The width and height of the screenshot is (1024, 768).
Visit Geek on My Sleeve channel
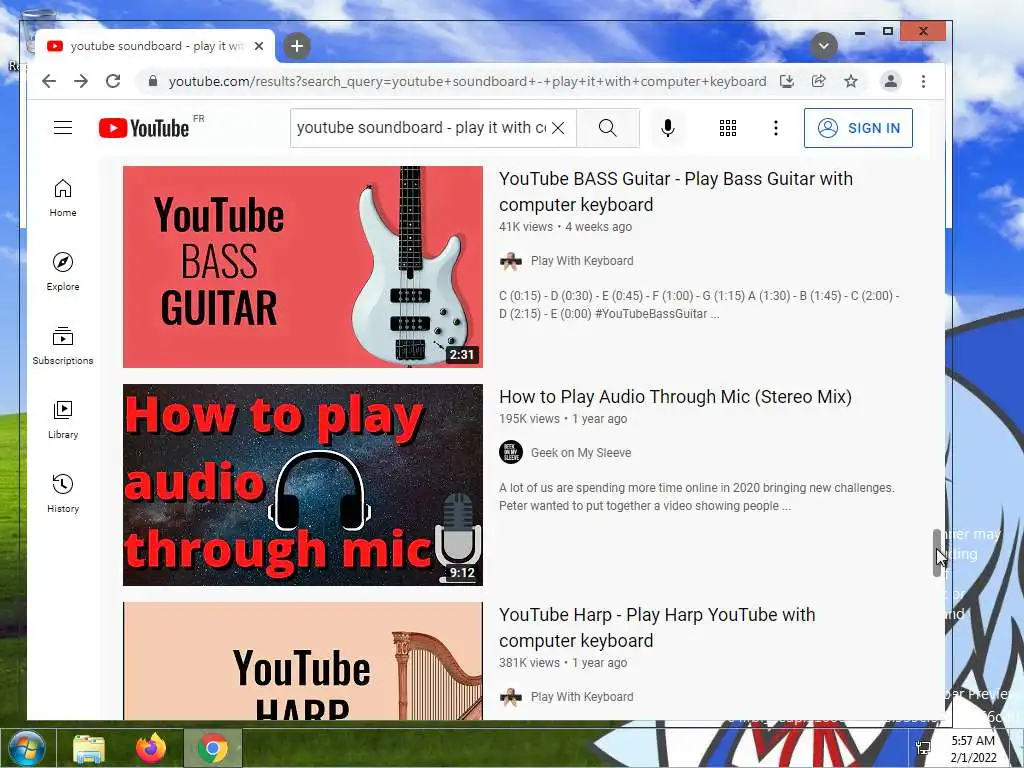click(x=581, y=453)
